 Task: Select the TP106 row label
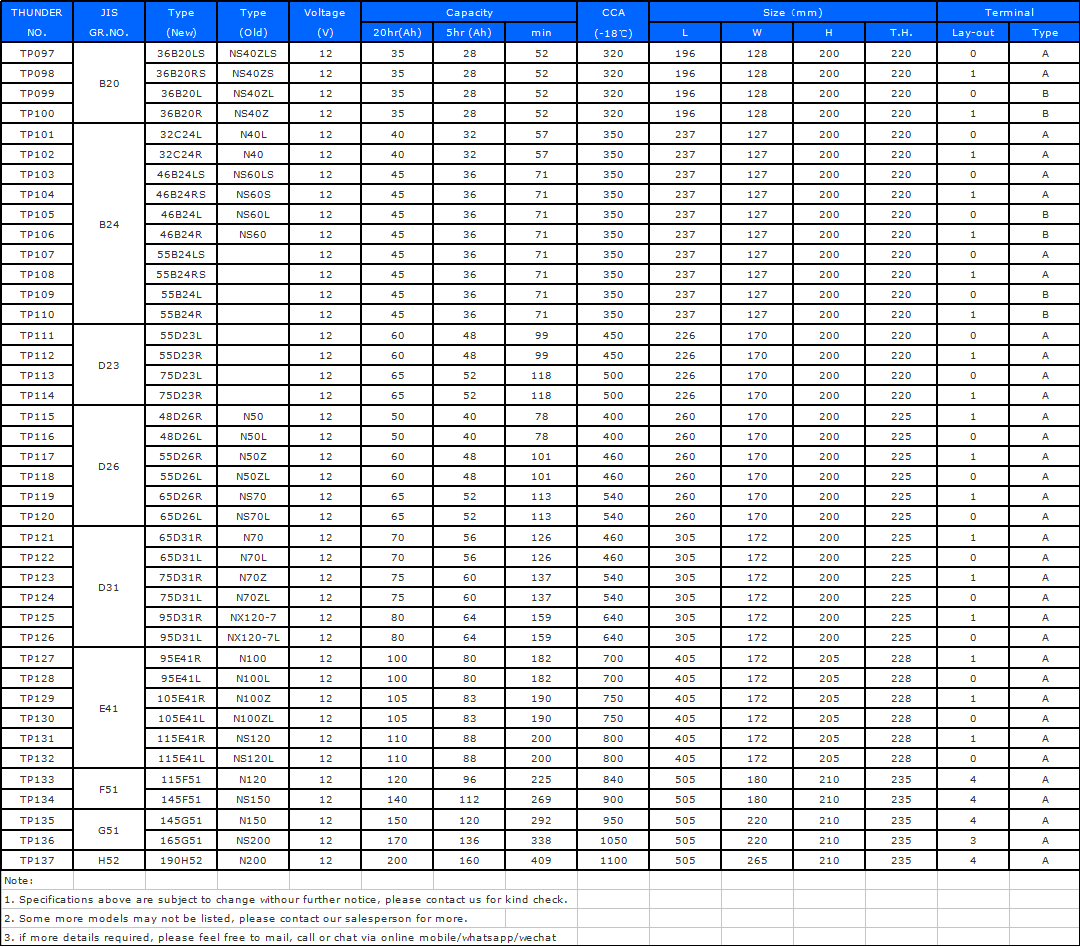[x=37, y=235]
